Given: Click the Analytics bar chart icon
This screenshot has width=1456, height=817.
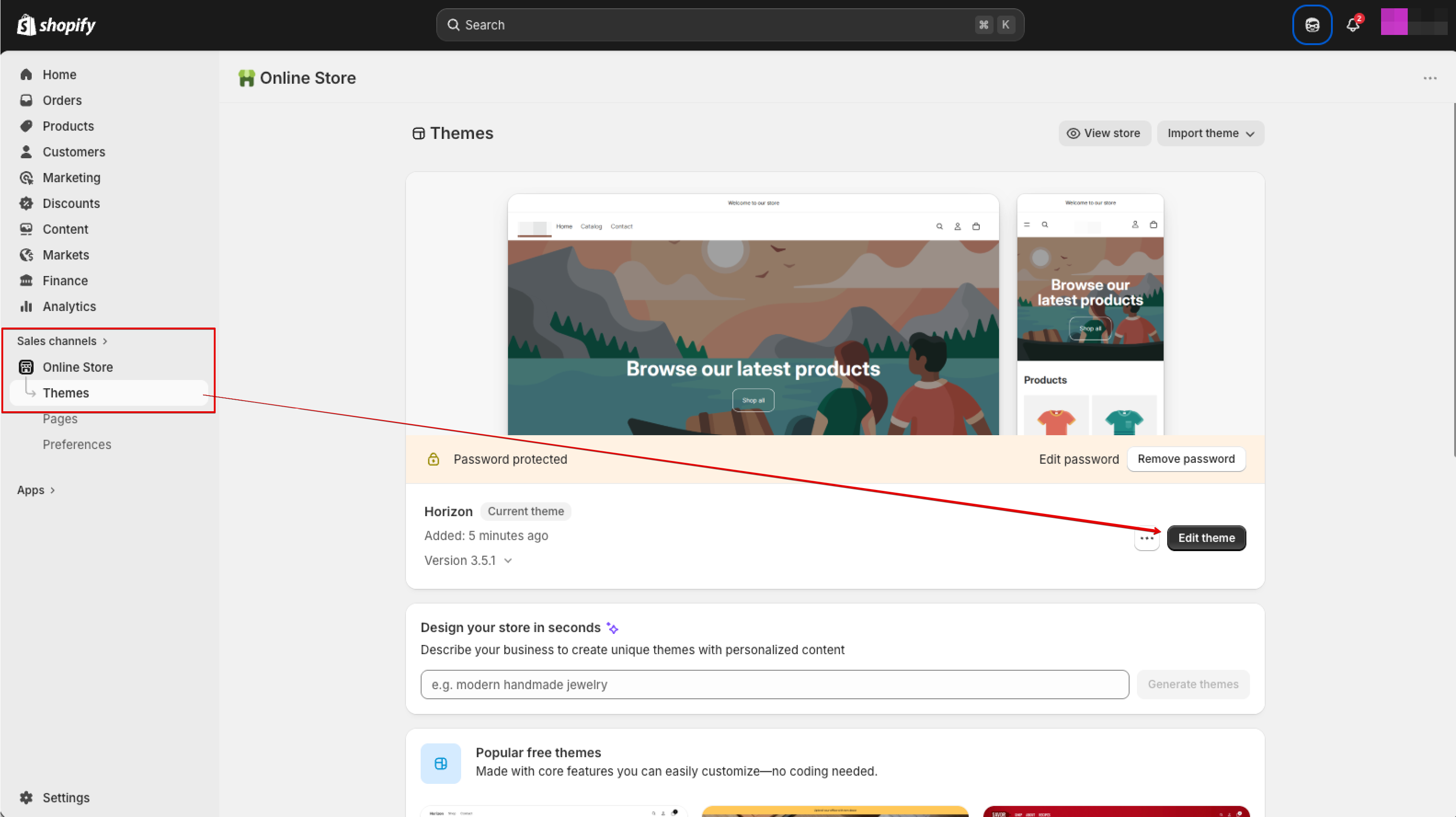Looking at the screenshot, I should [26, 306].
